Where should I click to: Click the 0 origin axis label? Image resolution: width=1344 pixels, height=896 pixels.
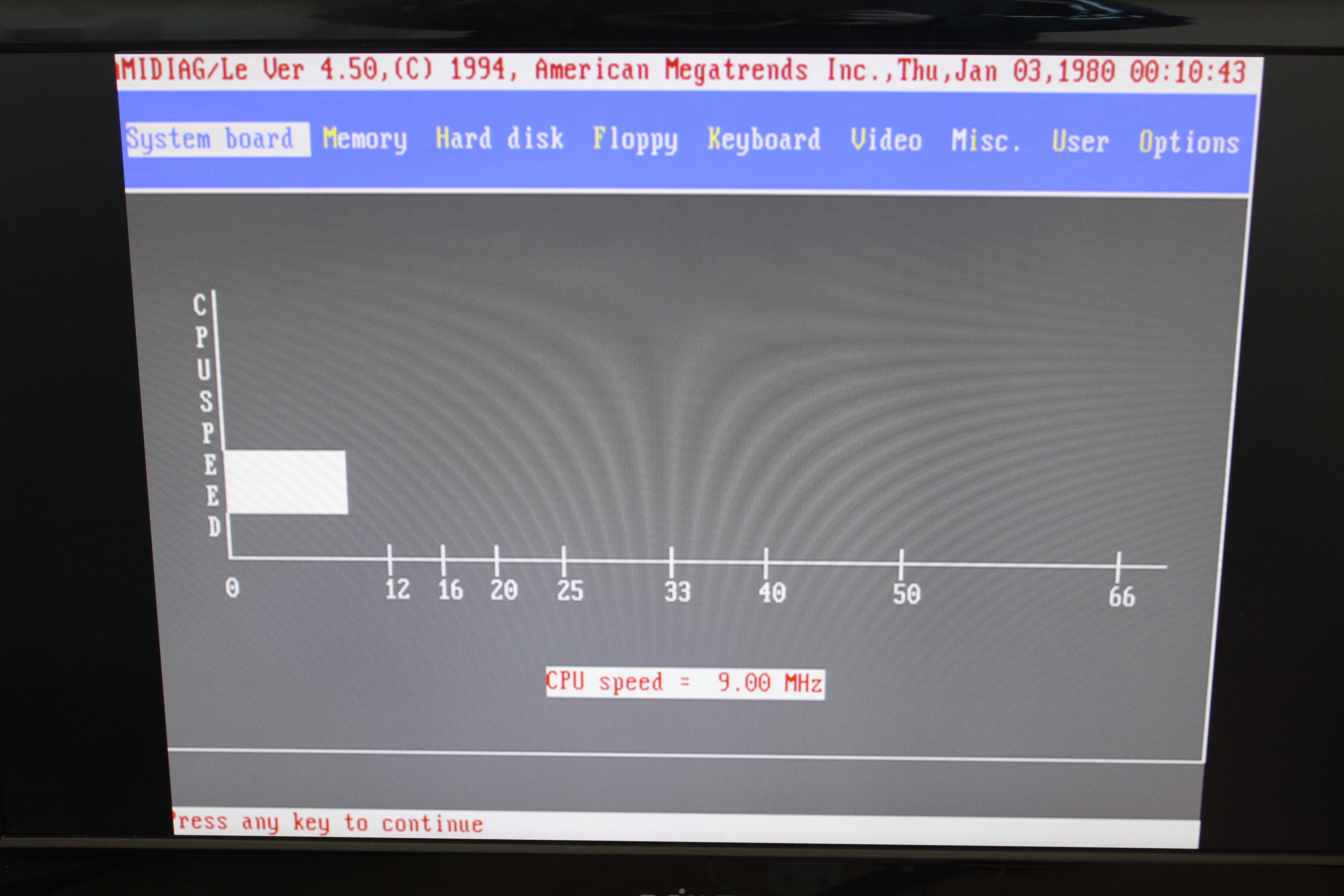tap(232, 588)
